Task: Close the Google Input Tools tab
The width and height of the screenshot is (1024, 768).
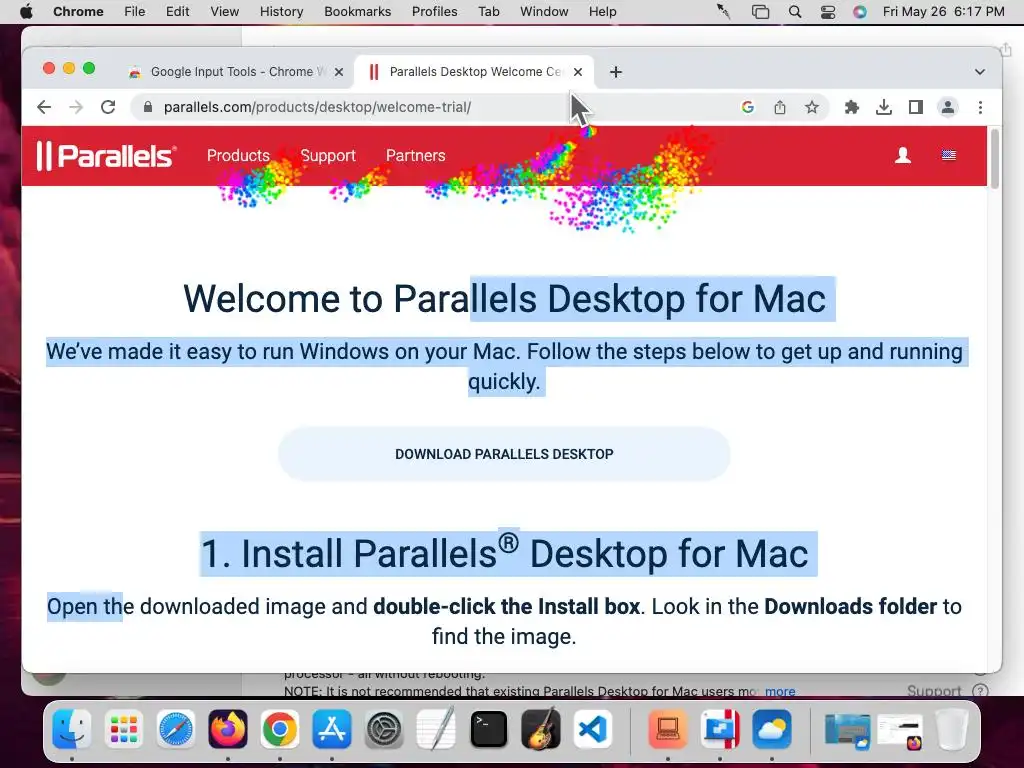Action: [339, 72]
